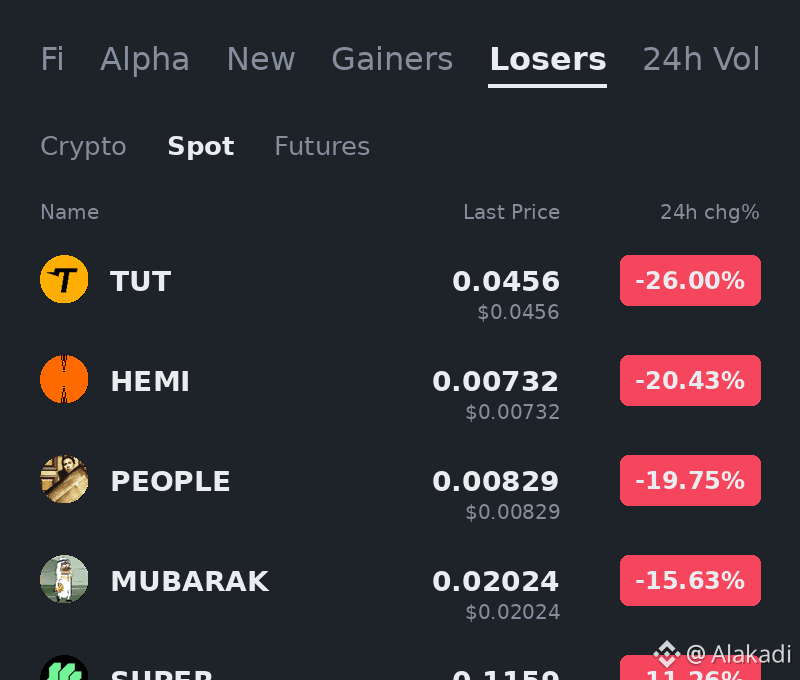Select the Spot market filter
The image size is (800, 680).
[x=201, y=147]
